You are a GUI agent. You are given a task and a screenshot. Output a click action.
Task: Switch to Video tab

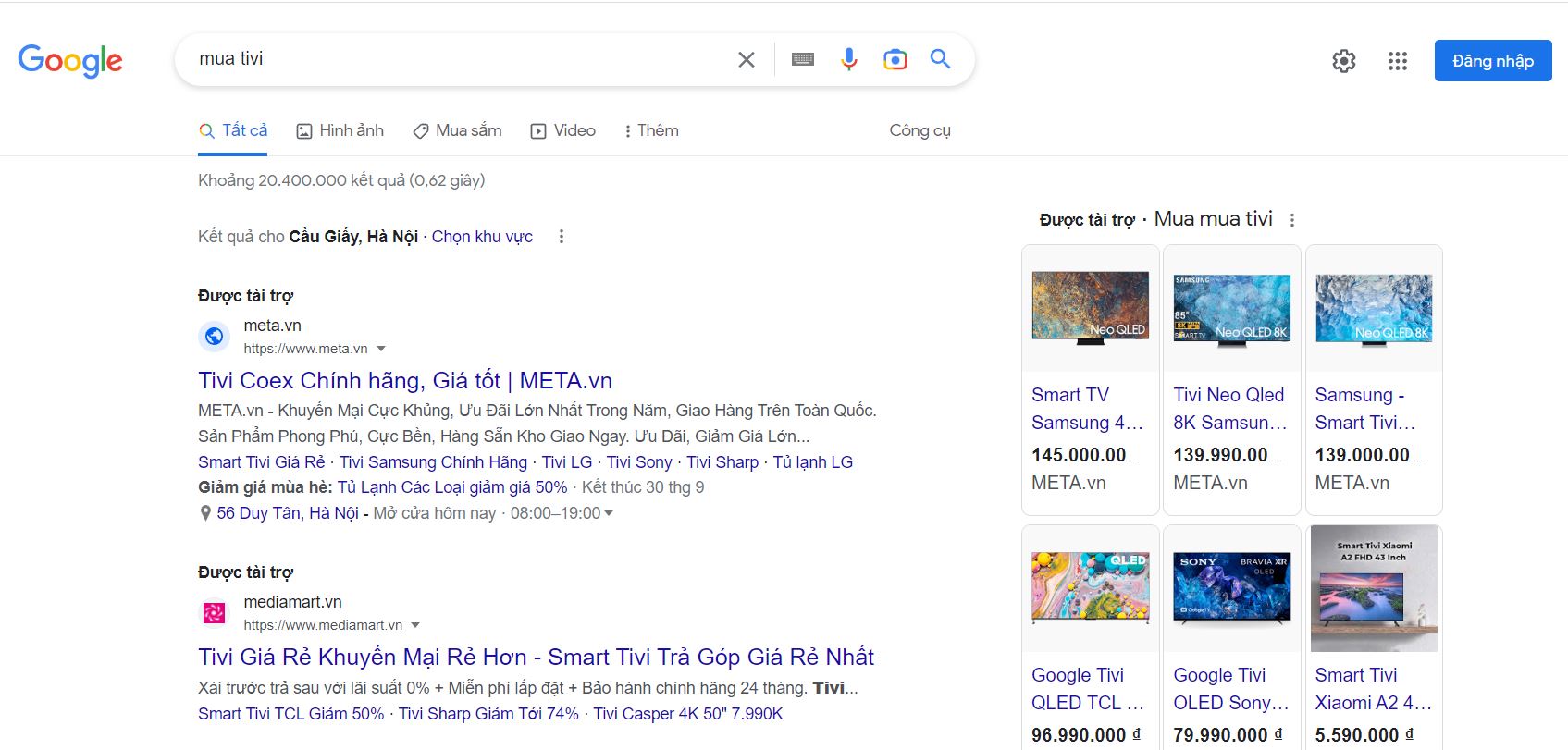click(x=562, y=131)
